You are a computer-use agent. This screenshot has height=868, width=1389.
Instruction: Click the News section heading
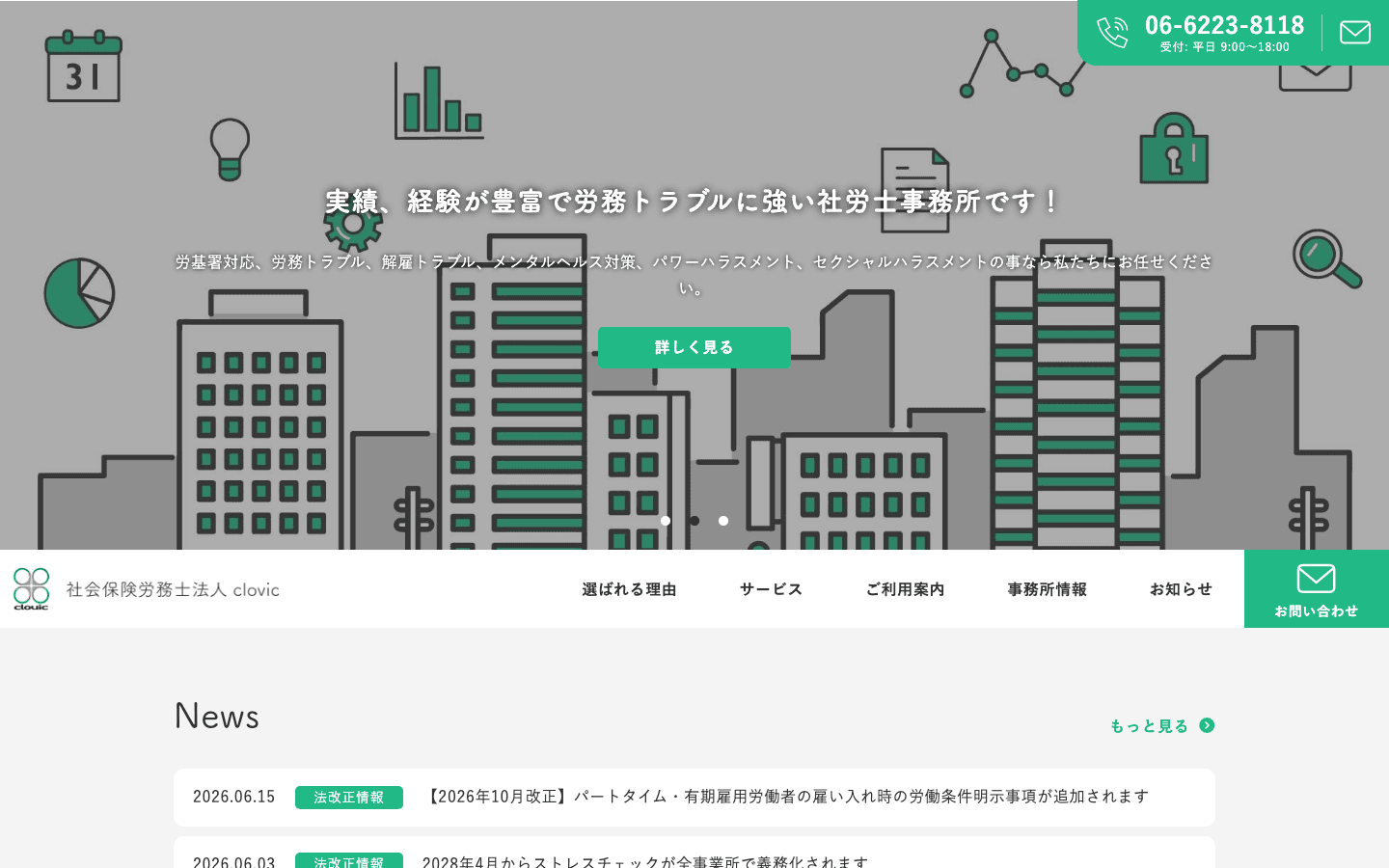[x=217, y=717]
